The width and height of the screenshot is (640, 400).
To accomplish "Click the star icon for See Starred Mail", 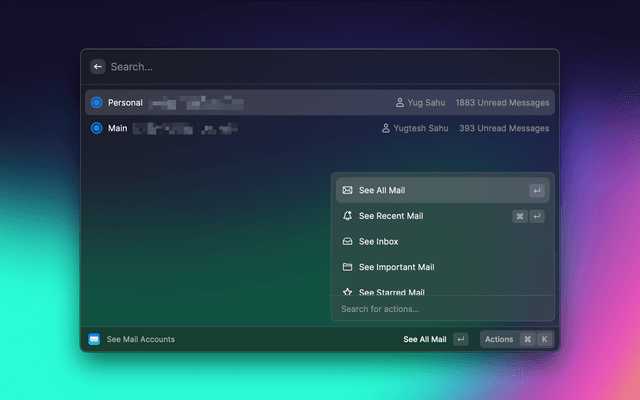I will click(347, 292).
